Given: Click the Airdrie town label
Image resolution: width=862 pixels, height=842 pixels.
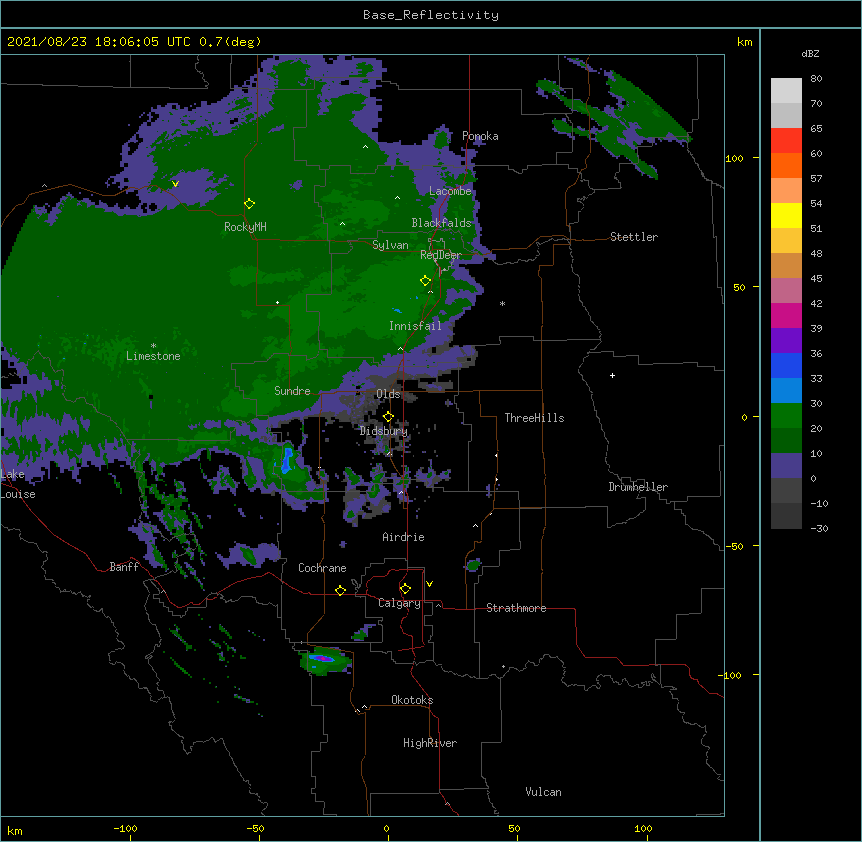Looking at the screenshot, I should pos(403,537).
